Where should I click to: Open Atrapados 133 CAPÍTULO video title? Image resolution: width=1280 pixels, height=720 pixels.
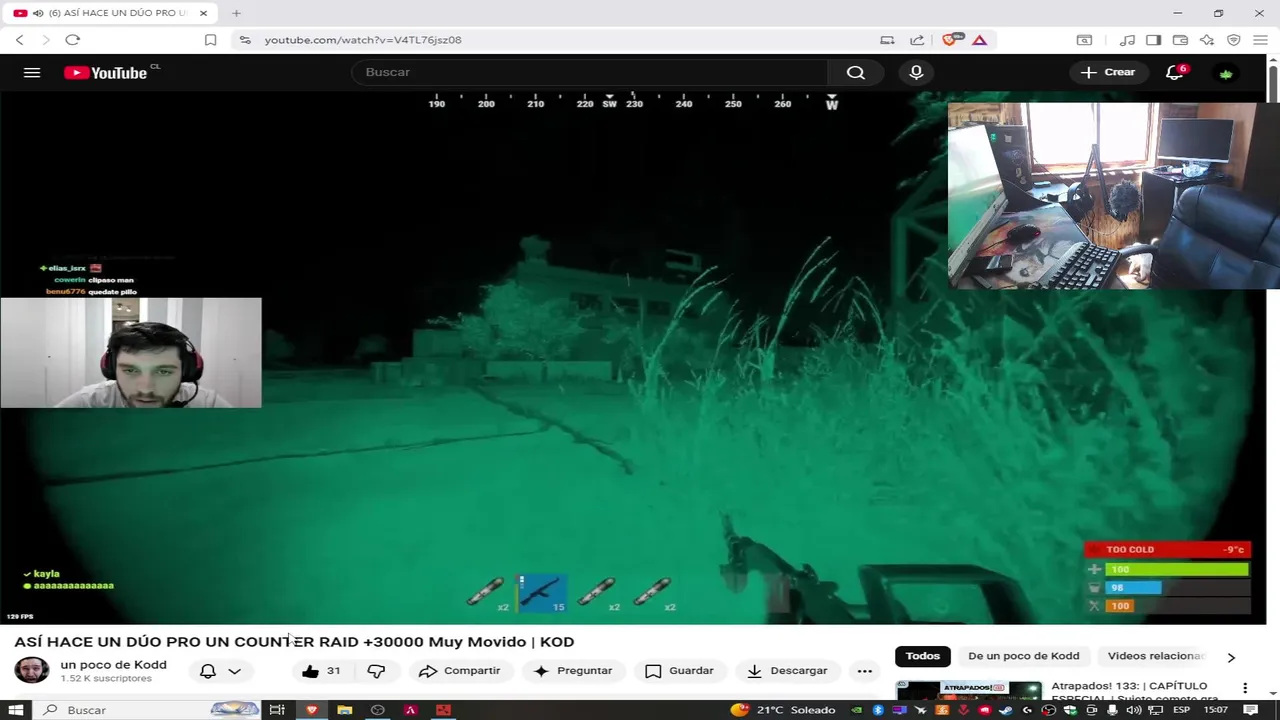coord(1137,692)
